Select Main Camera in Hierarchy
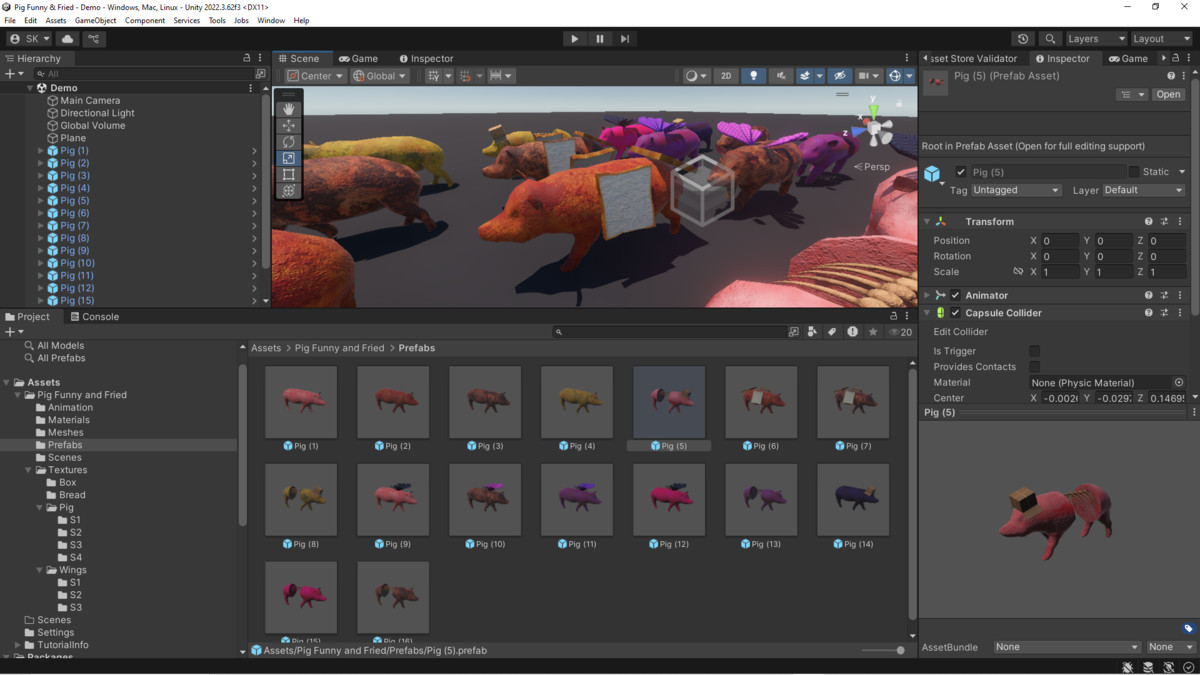Image resolution: width=1200 pixels, height=675 pixels. (90, 100)
